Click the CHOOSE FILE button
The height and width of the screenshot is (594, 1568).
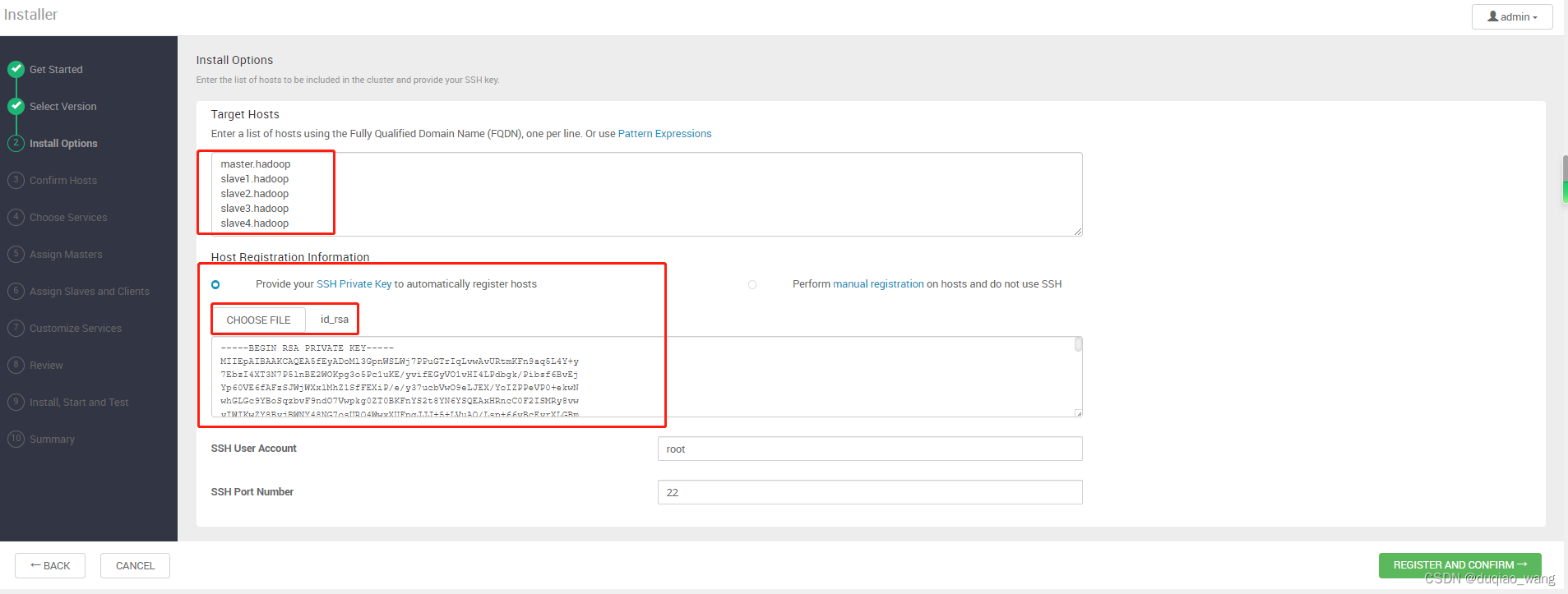(258, 320)
